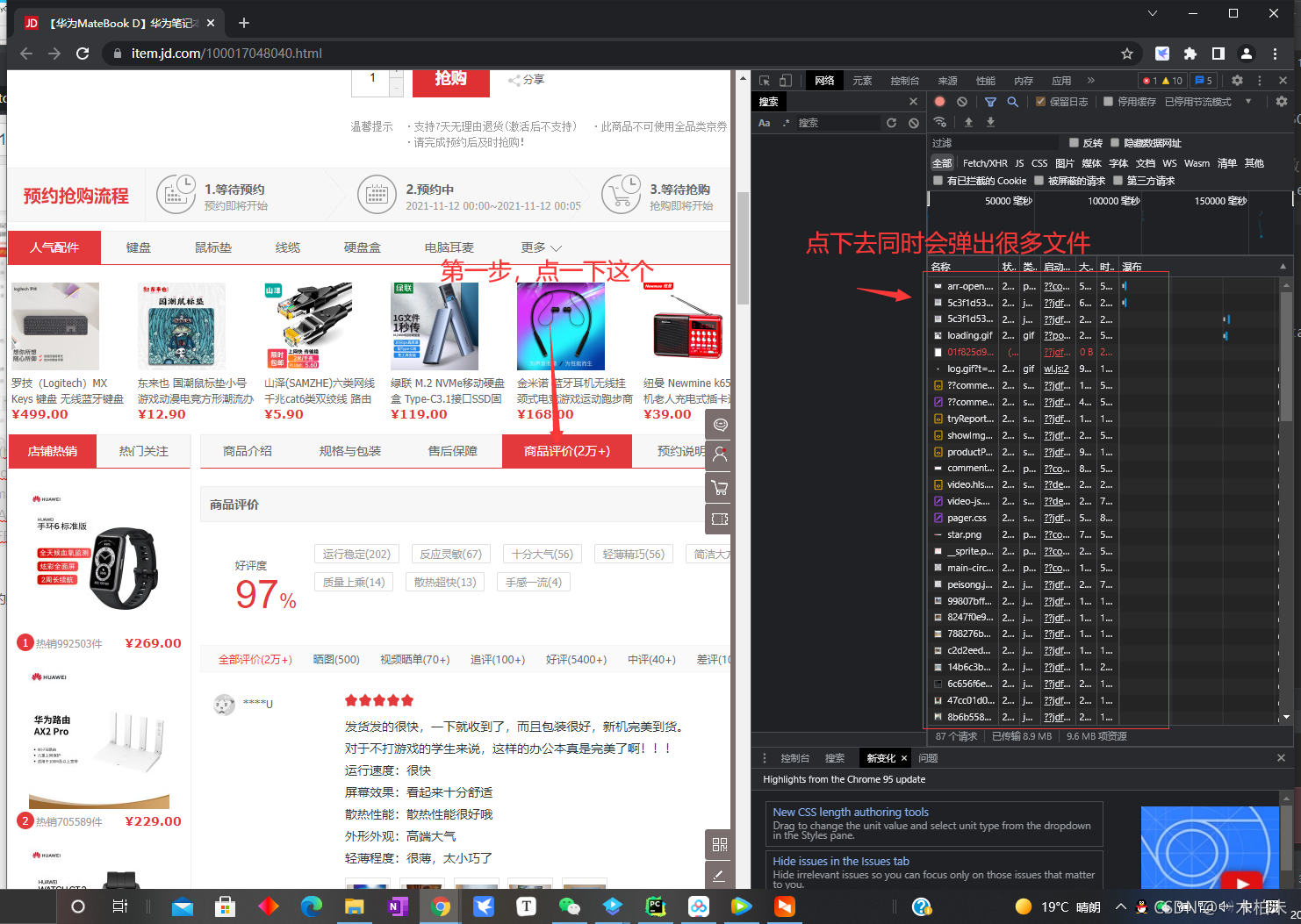
Task: Click customer service chat icon on sidebar
Action: [720, 425]
